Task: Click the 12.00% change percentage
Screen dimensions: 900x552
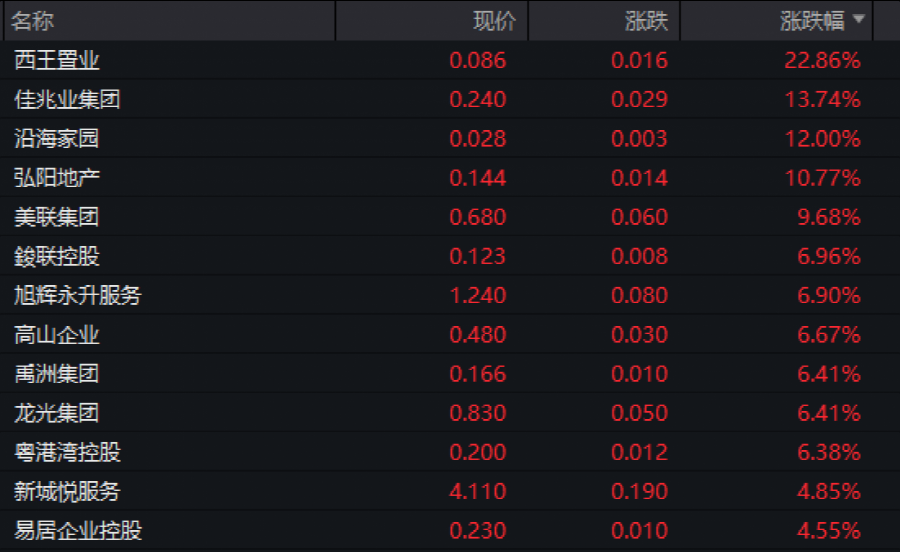Action: (x=823, y=138)
